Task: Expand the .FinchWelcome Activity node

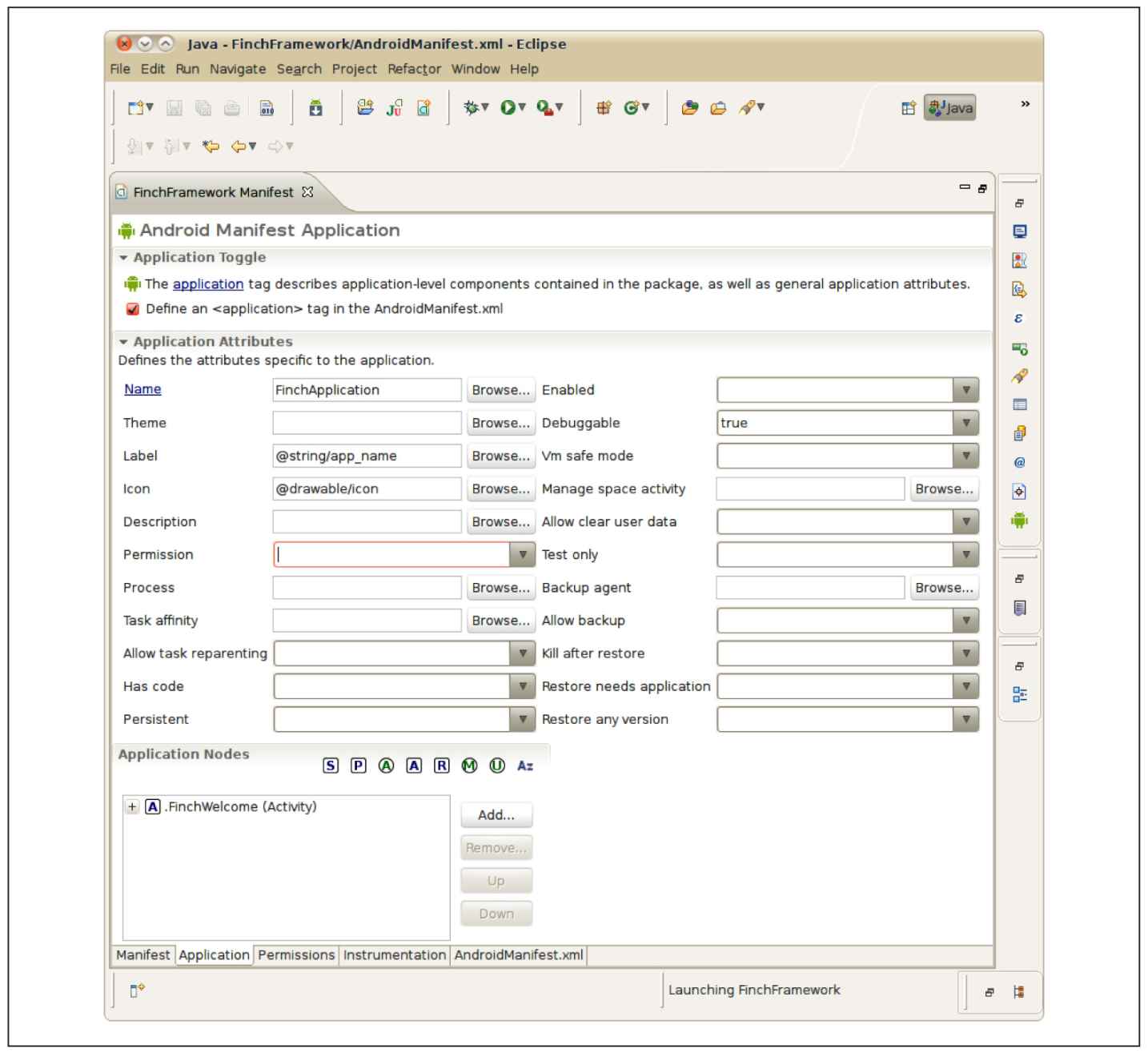Action: (132, 806)
